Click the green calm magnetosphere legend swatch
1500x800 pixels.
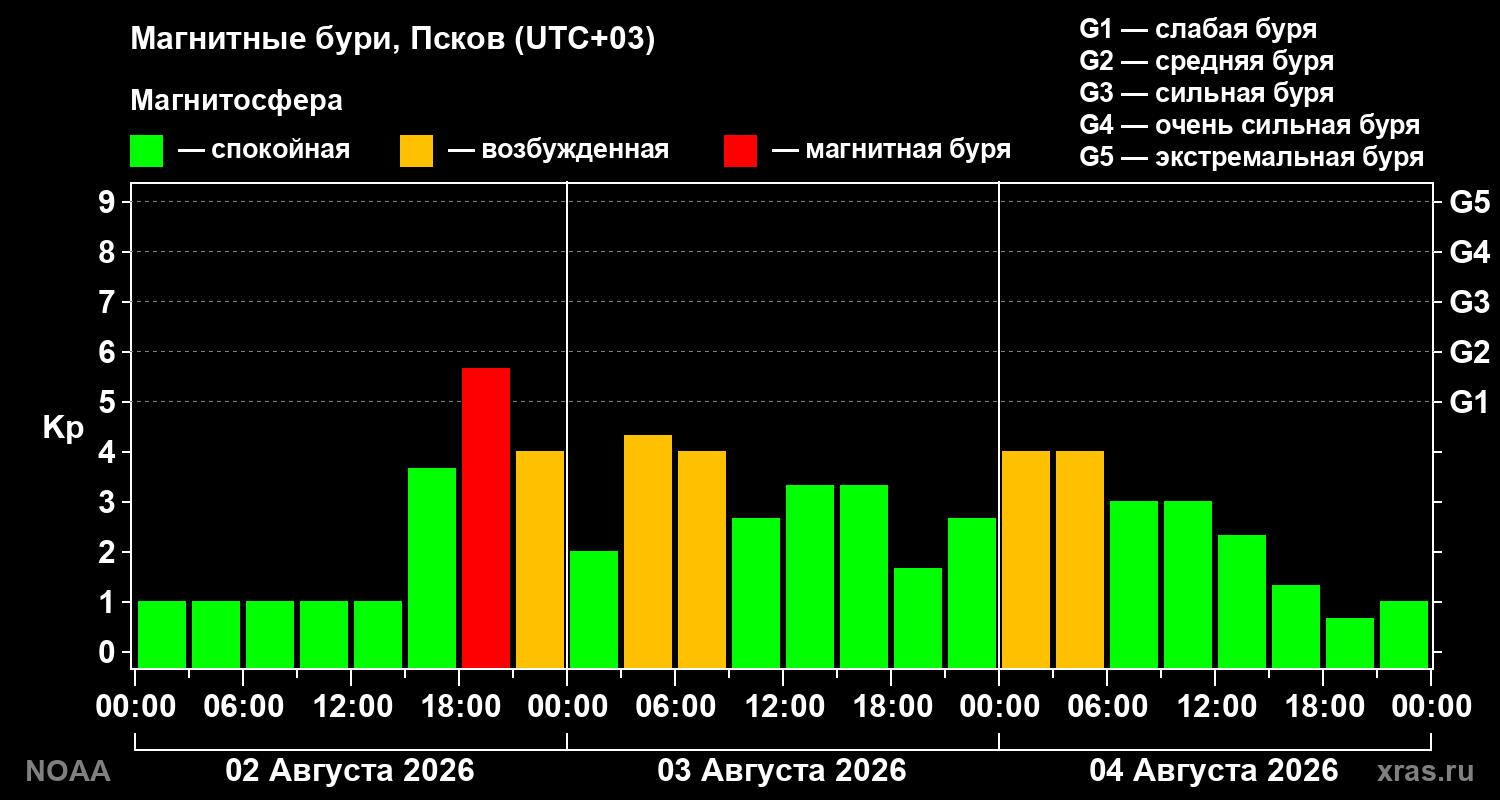coord(146,151)
